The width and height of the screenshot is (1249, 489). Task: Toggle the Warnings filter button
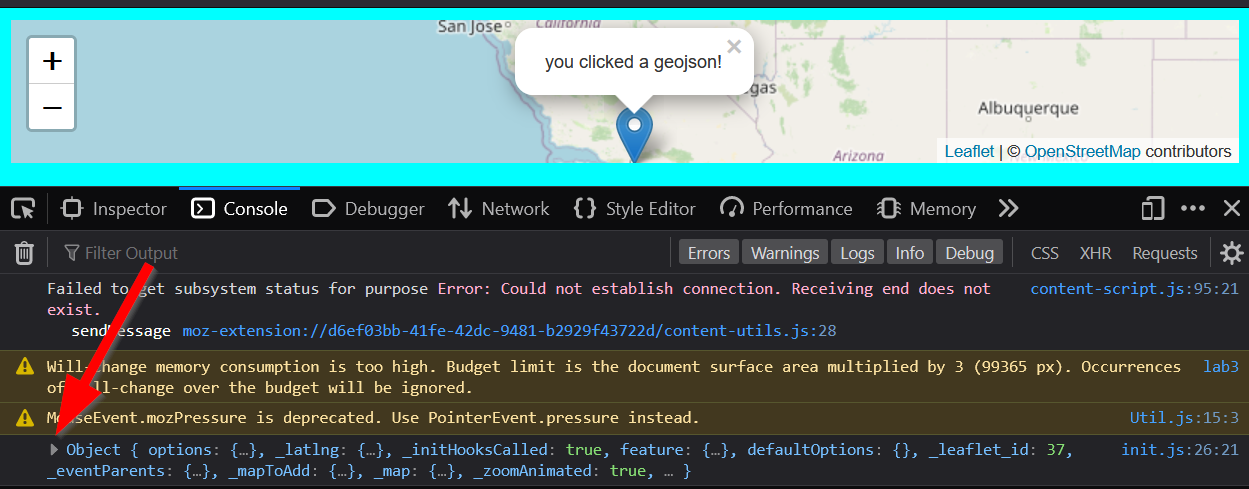pyautogui.click(x=785, y=253)
